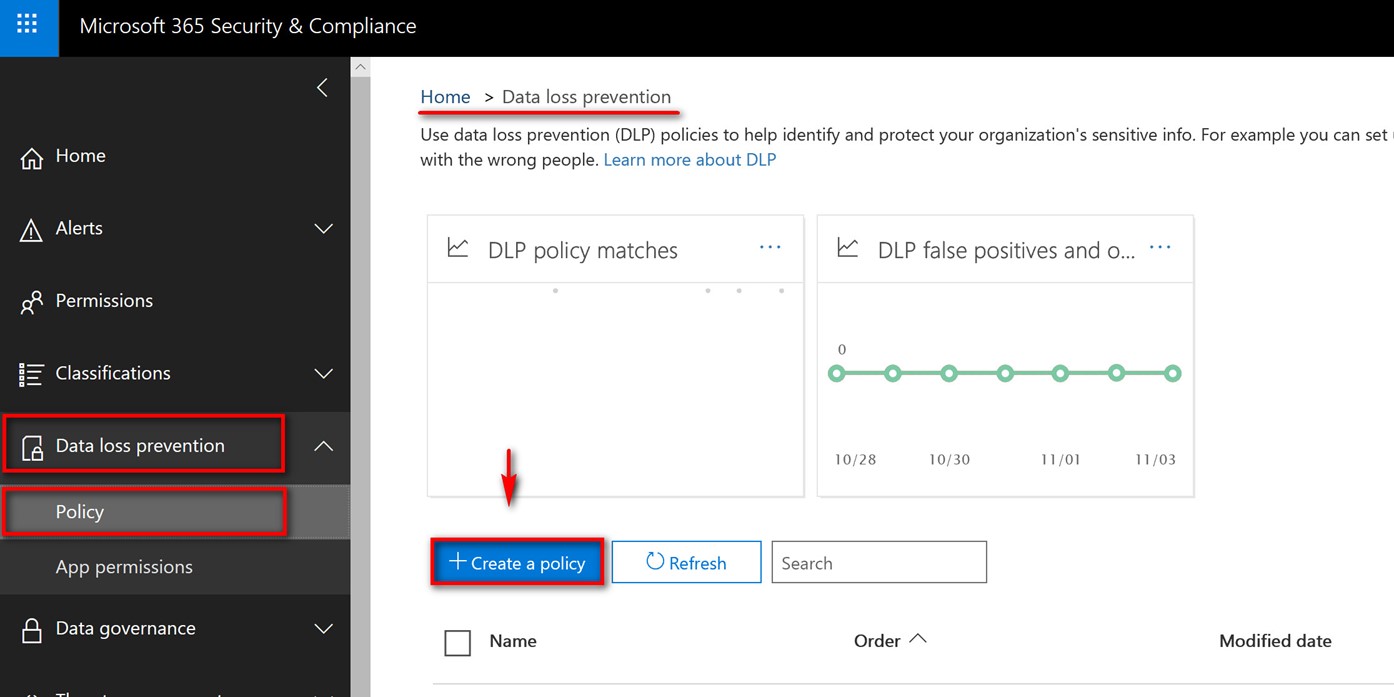Sort by the Order column arrow
The width and height of the screenshot is (1394, 697).
click(x=918, y=639)
